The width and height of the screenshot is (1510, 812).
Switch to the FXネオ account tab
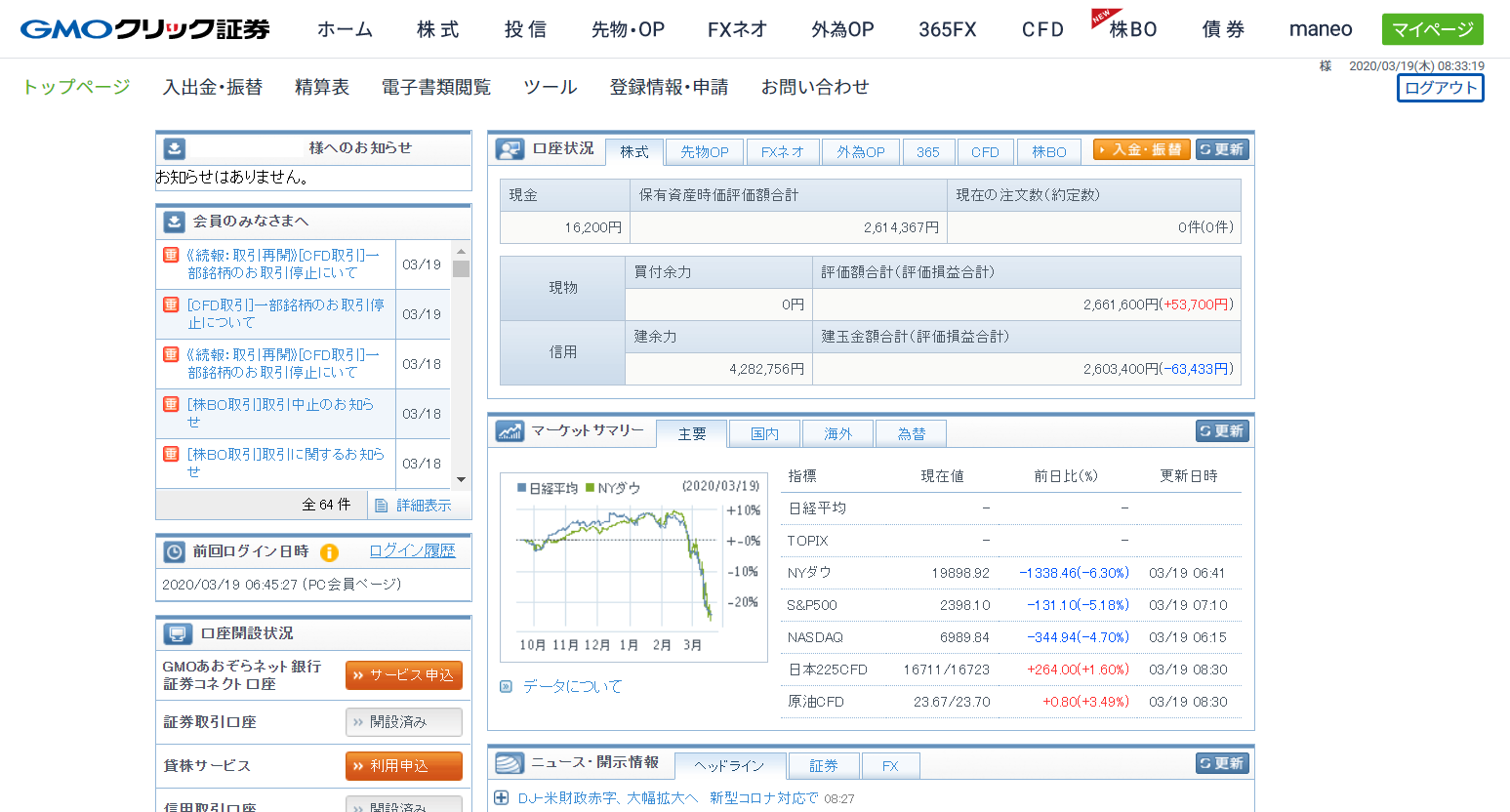coord(783,151)
